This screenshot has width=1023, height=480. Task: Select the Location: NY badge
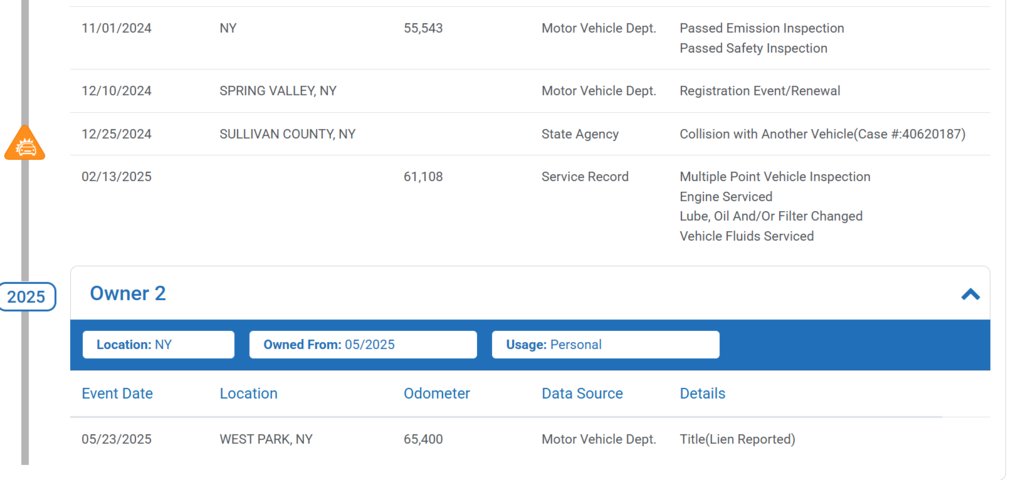[158, 345]
